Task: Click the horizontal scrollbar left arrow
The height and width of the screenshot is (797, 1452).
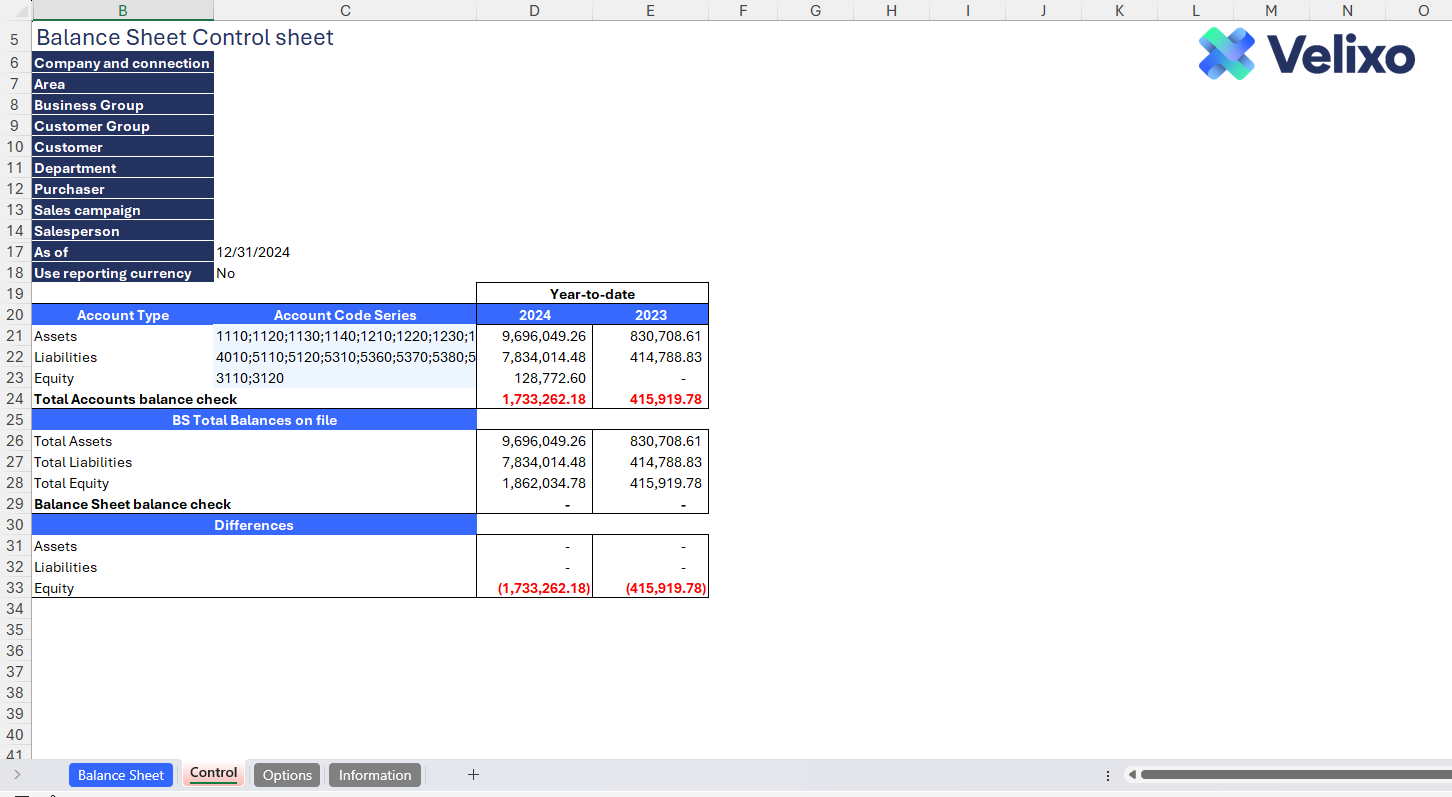Action: 1132,775
